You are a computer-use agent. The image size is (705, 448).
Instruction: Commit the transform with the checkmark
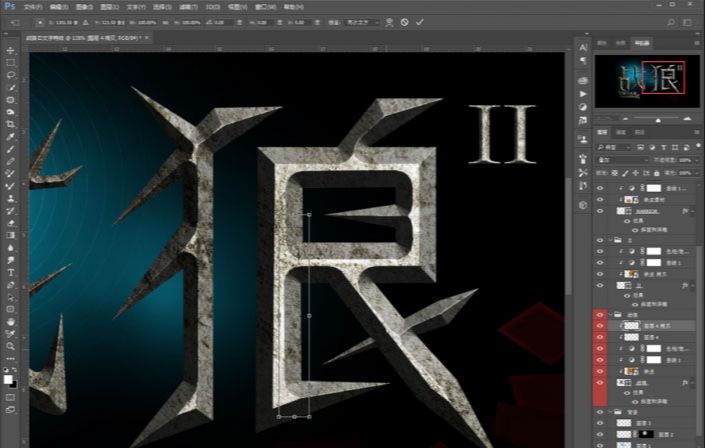tap(419, 22)
